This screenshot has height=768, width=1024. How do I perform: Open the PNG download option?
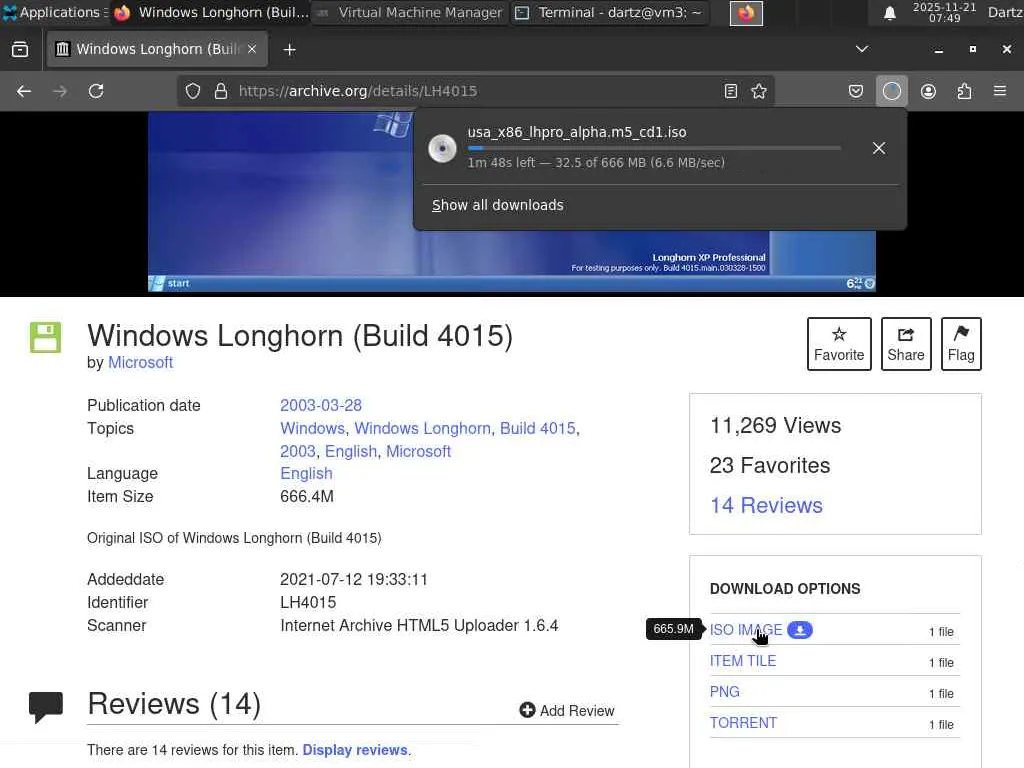(725, 692)
